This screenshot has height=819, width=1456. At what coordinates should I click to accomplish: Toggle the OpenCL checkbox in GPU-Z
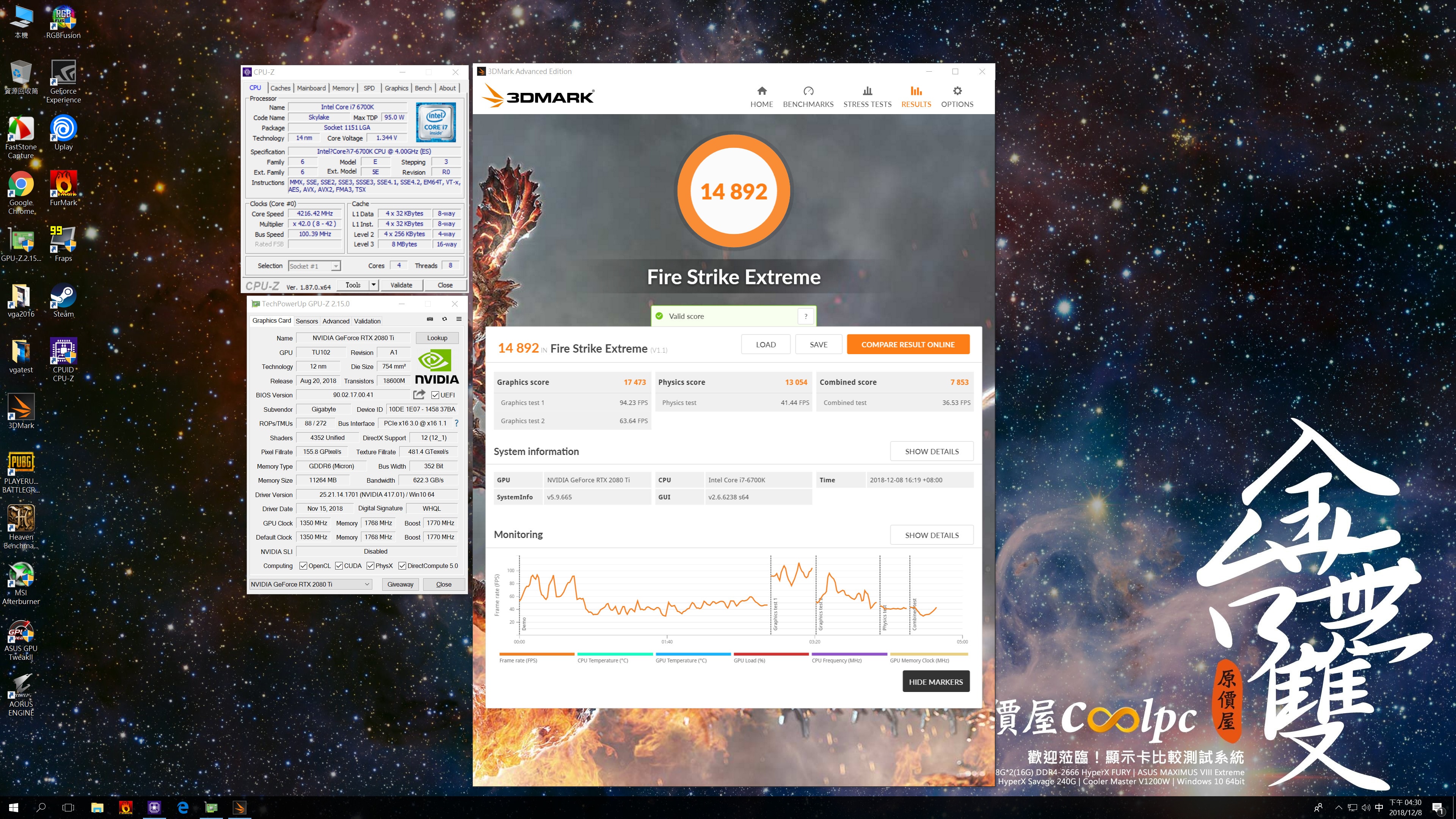pyautogui.click(x=303, y=566)
